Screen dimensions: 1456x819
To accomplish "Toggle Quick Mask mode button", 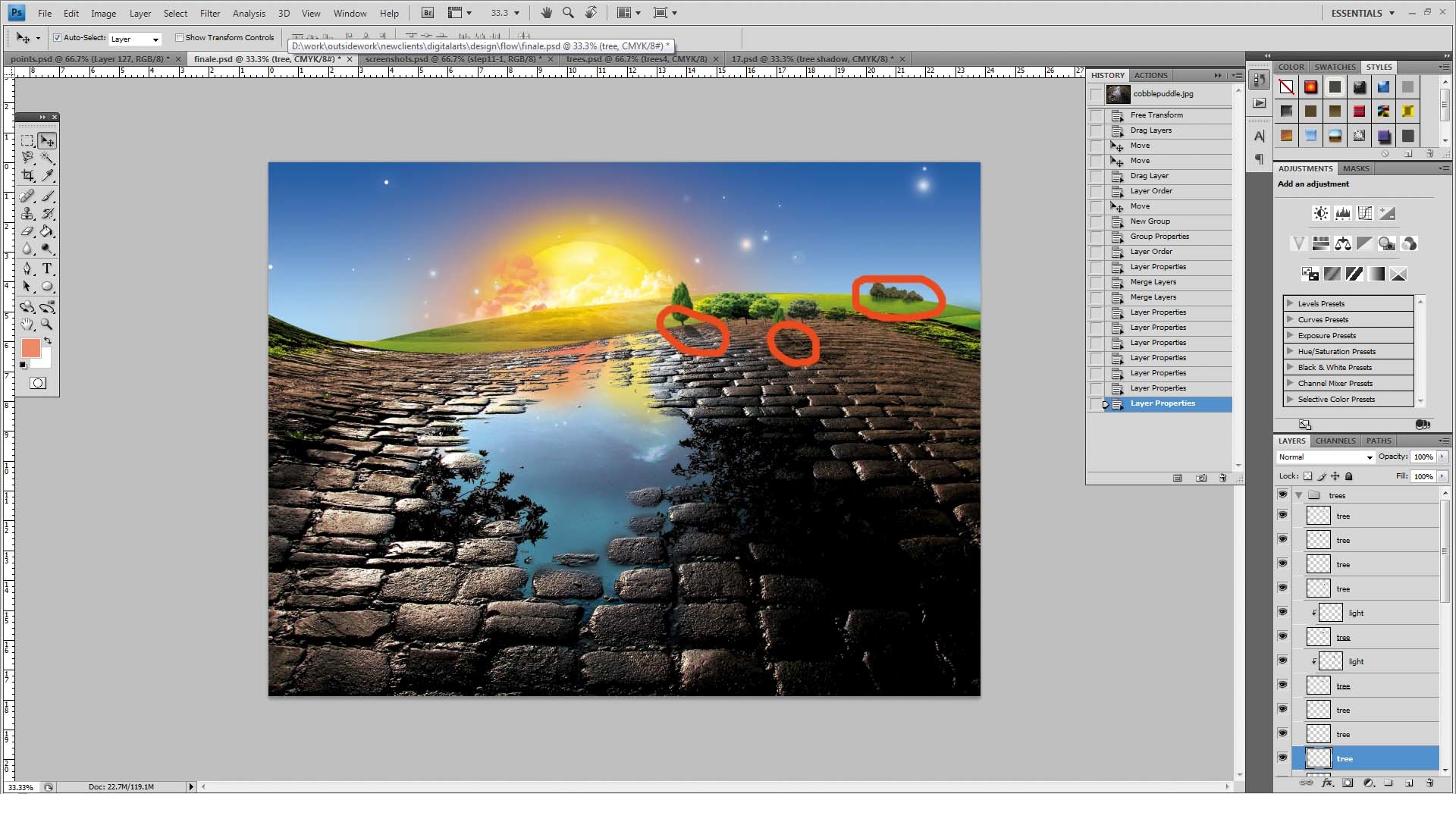I will [37, 383].
